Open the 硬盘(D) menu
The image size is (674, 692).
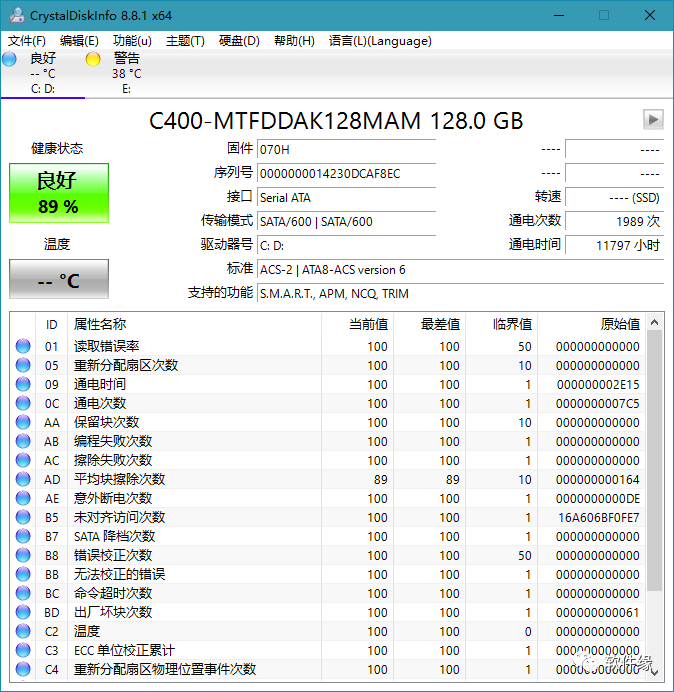239,41
